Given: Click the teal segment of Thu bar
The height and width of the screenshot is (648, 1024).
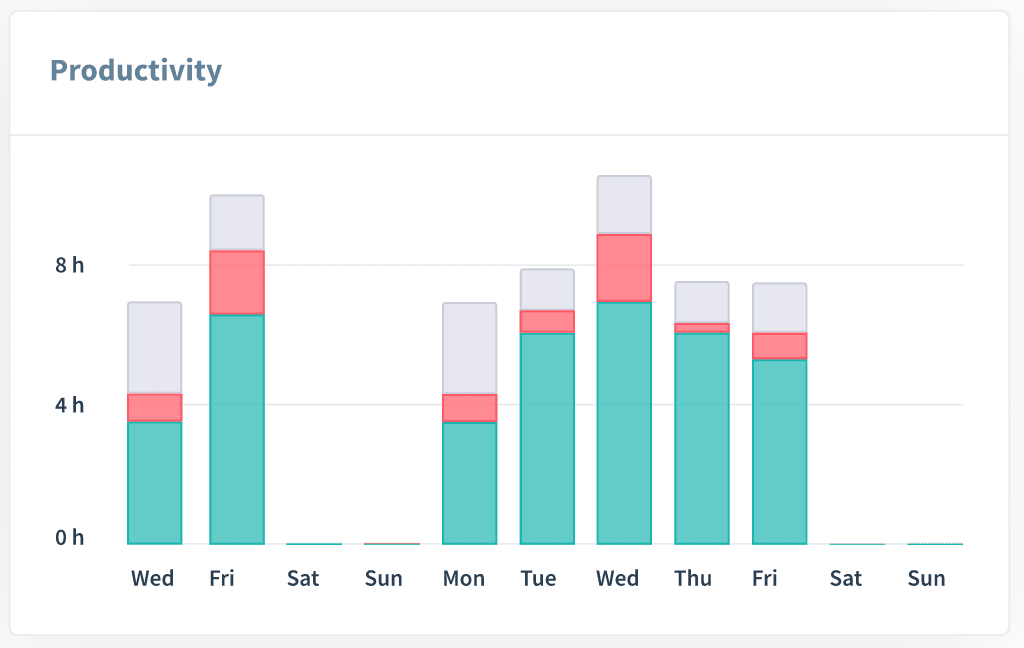Looking at the screenshot, I should pyautogui.click(x=701, y=438).
